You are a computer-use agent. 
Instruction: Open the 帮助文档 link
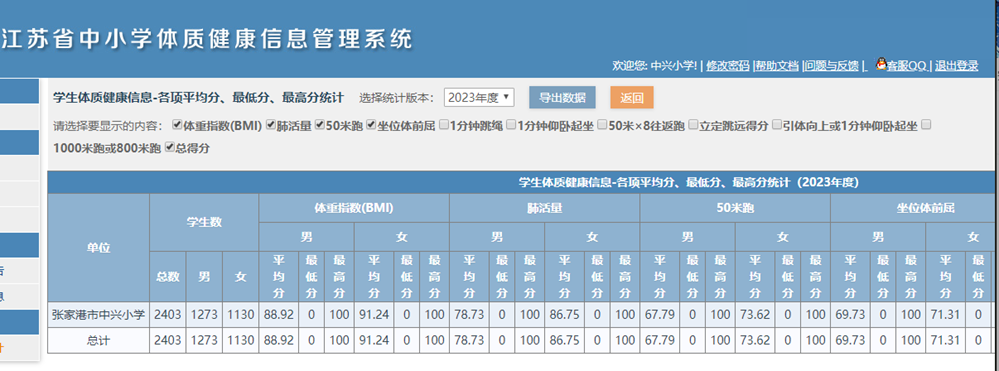pos(777,66)
